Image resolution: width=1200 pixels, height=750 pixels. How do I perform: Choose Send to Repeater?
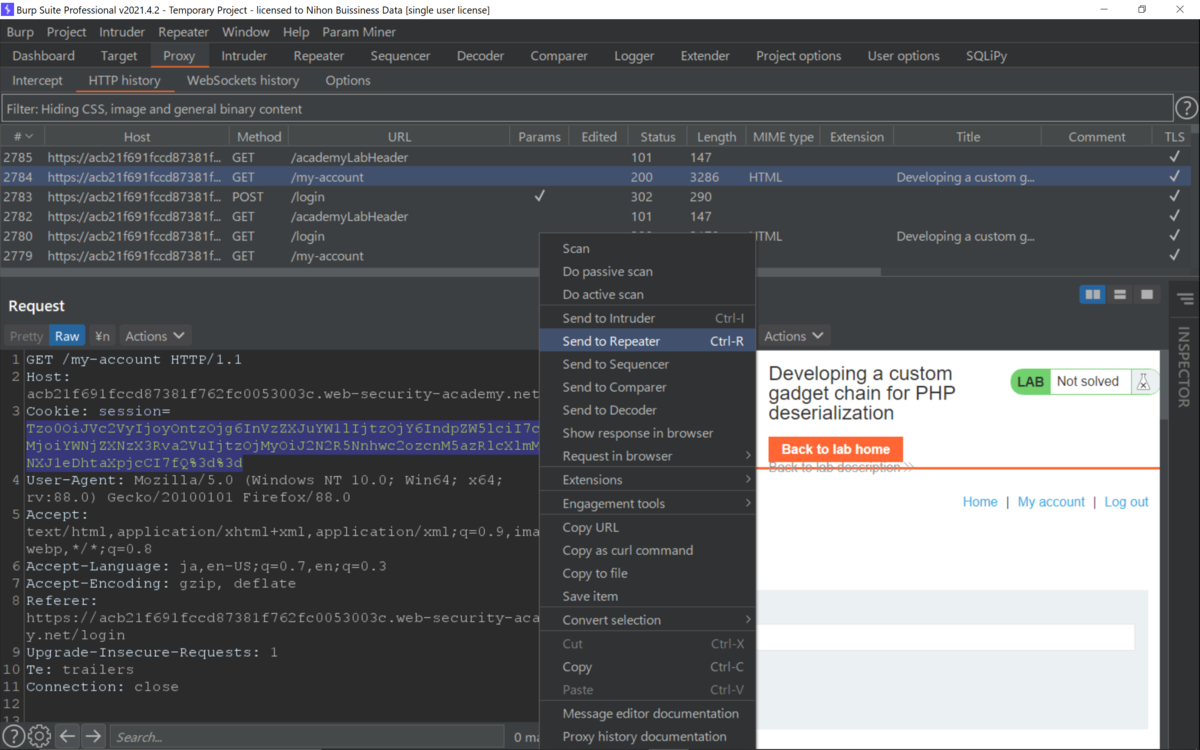[647, 341]
